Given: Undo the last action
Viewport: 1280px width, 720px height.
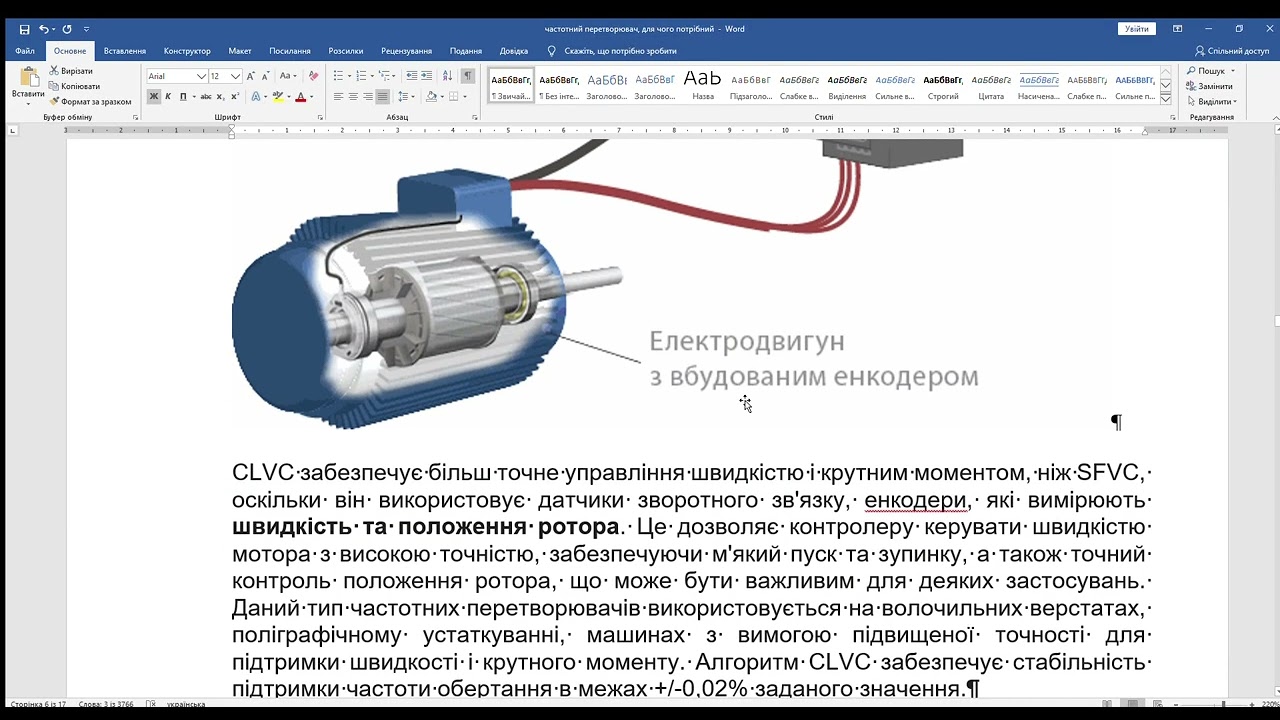Looking at the screenshot, I should [43, 29].
